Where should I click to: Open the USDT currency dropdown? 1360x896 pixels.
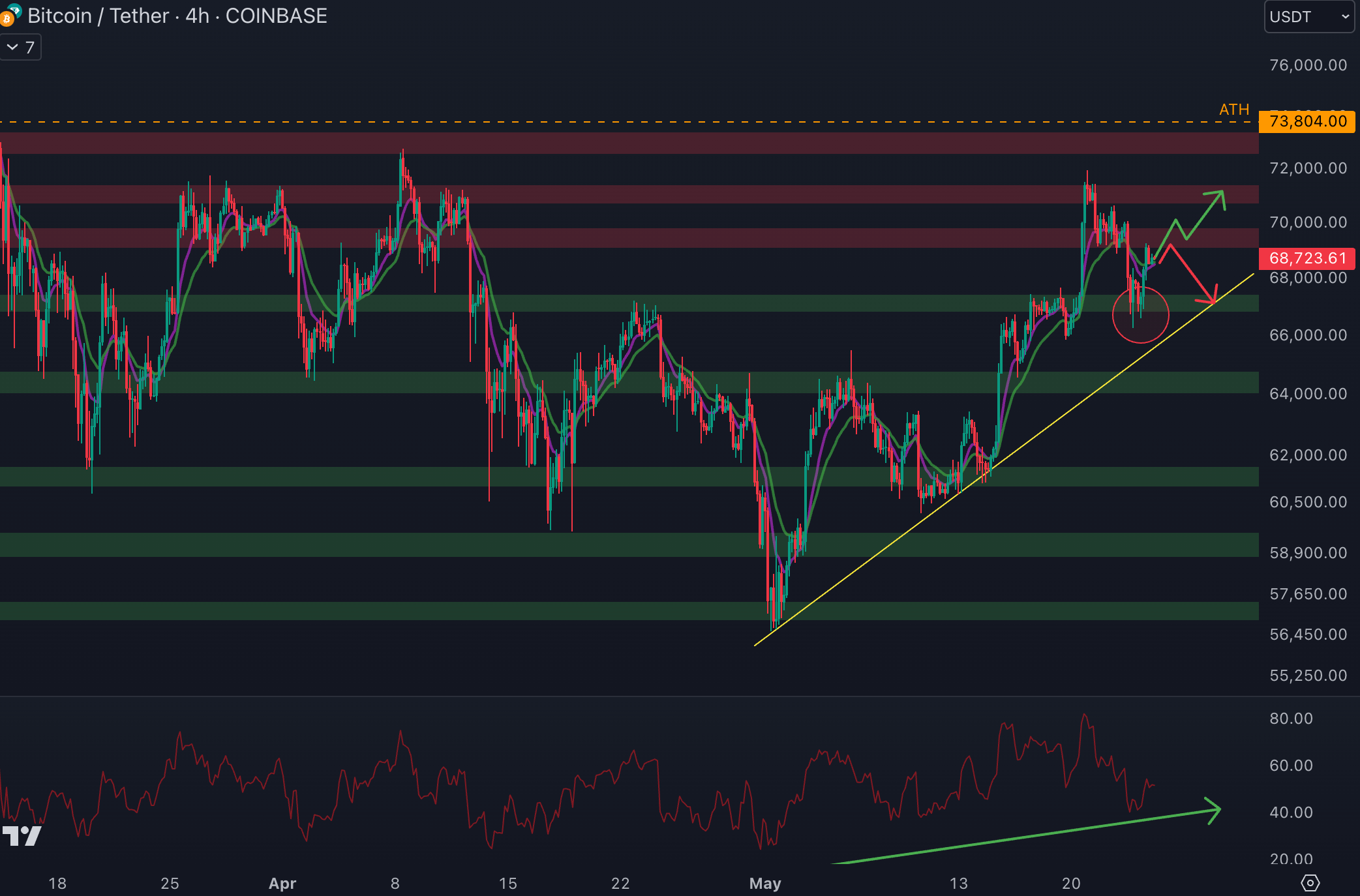(x=1308, y=17)
